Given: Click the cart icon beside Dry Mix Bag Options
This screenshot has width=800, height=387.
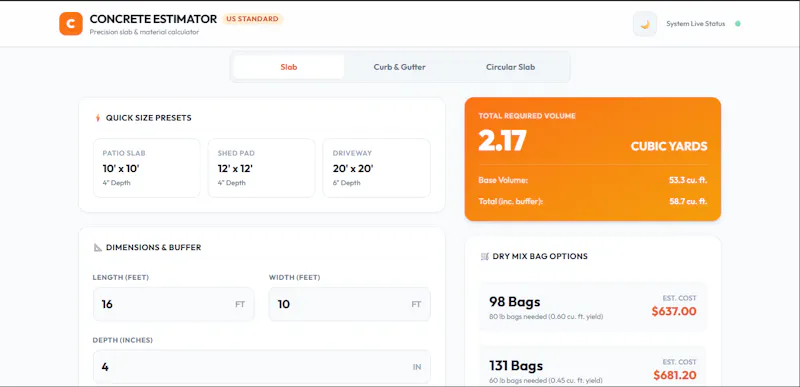Looking at the screenshot, I should (485, 256).
